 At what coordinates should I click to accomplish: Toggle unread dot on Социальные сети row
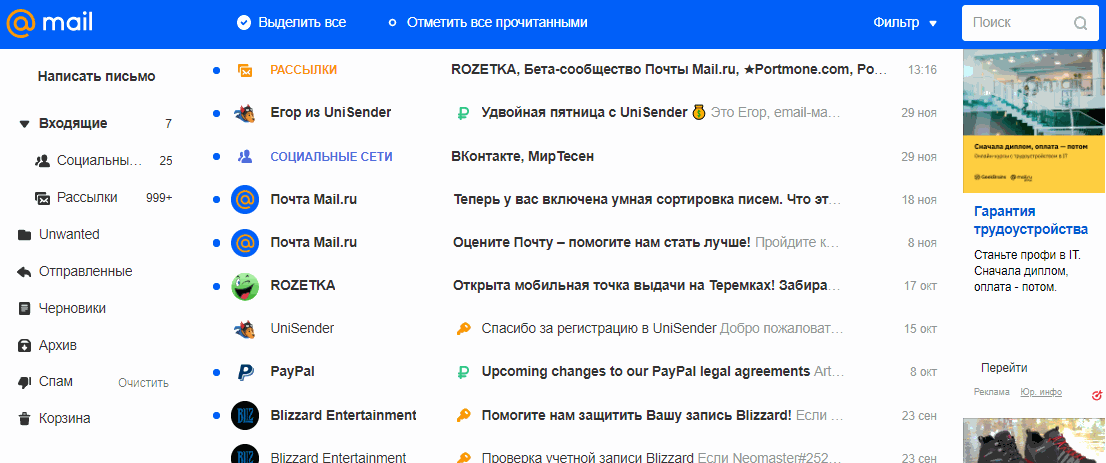[216, 157]
